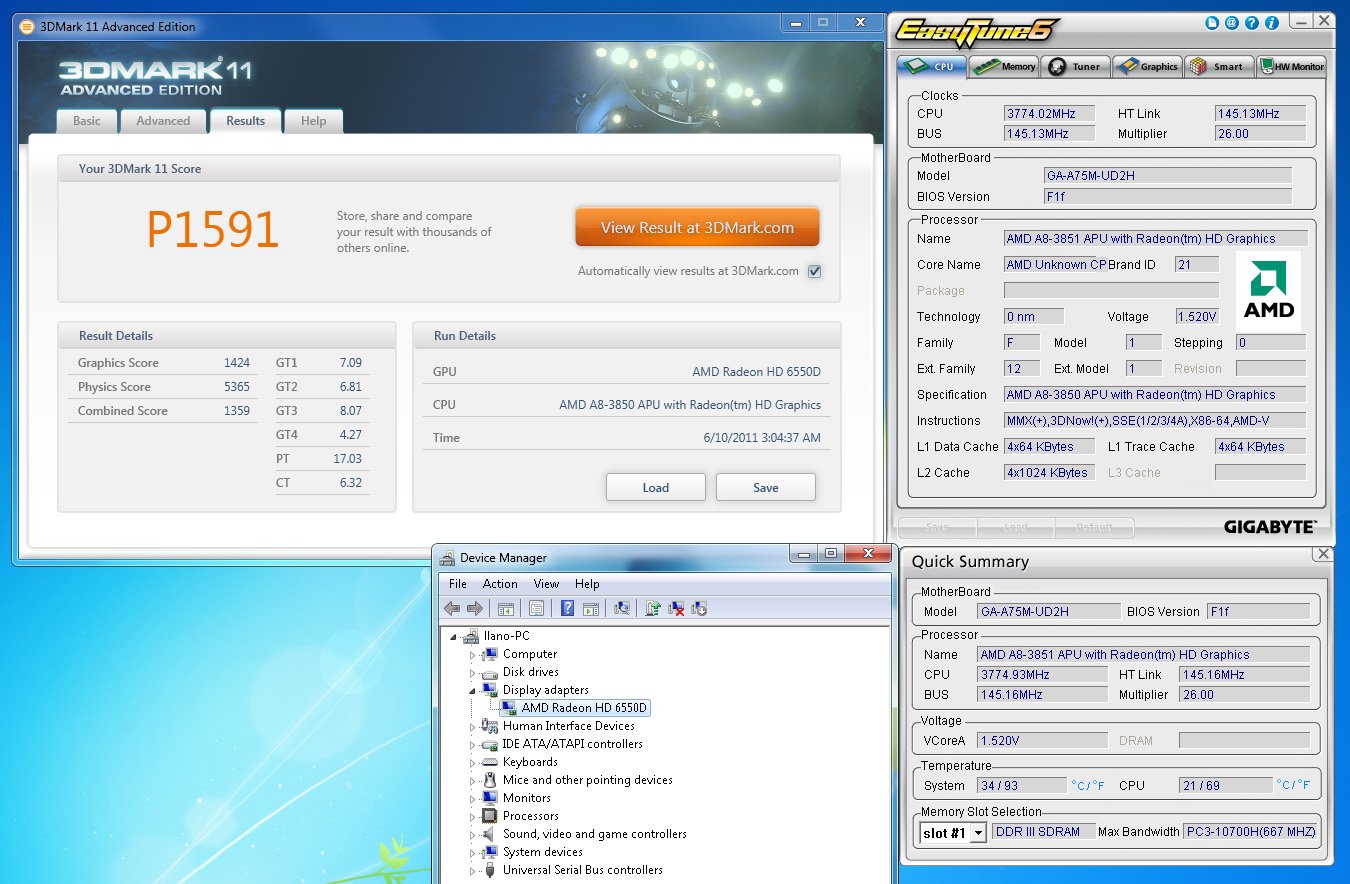Collapse the Display adapters tree node
1350x884 pixels.
pyautogui.click(x=473, y=690)
